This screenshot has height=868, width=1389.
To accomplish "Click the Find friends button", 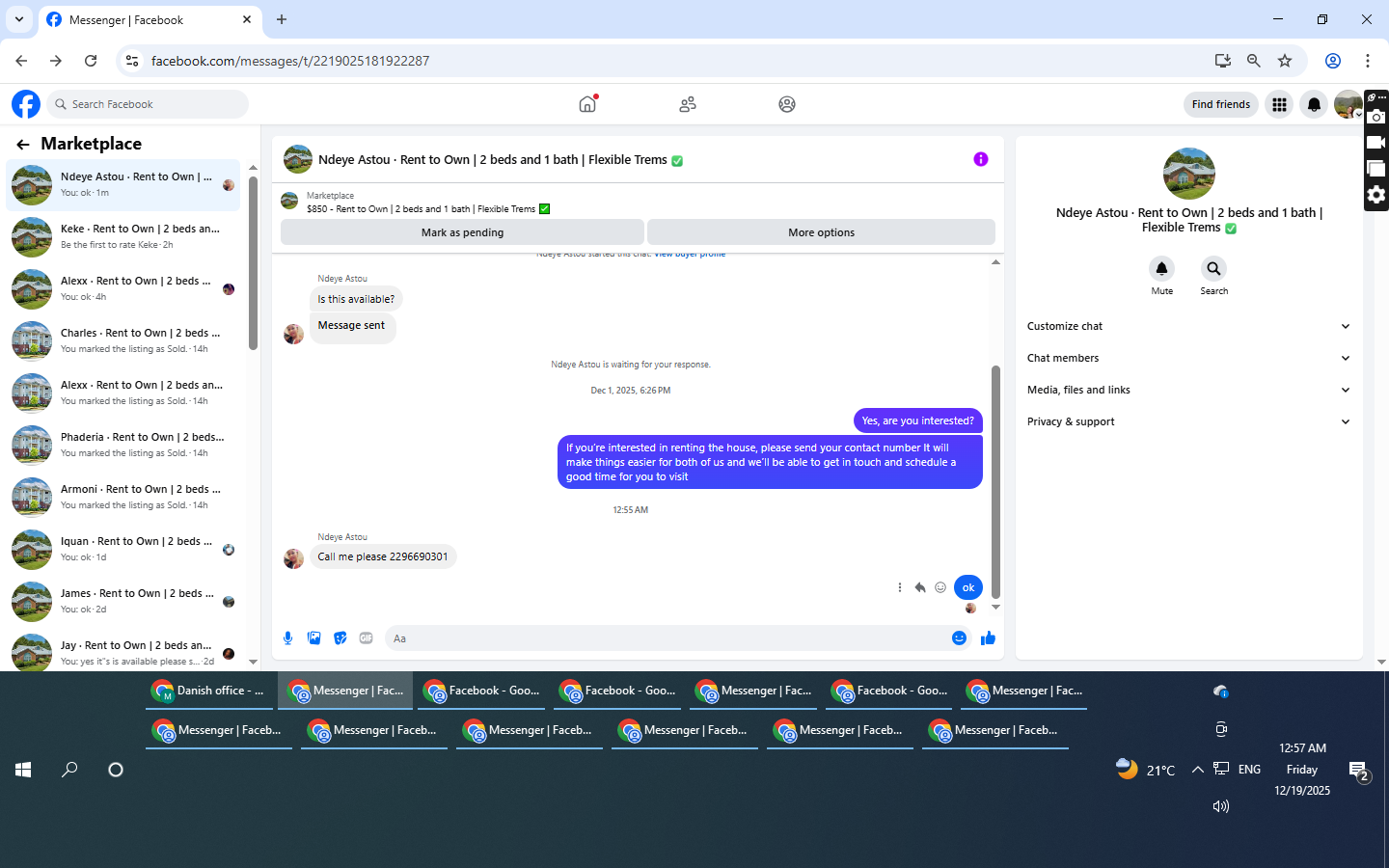I will click(x=1220, y=104).
